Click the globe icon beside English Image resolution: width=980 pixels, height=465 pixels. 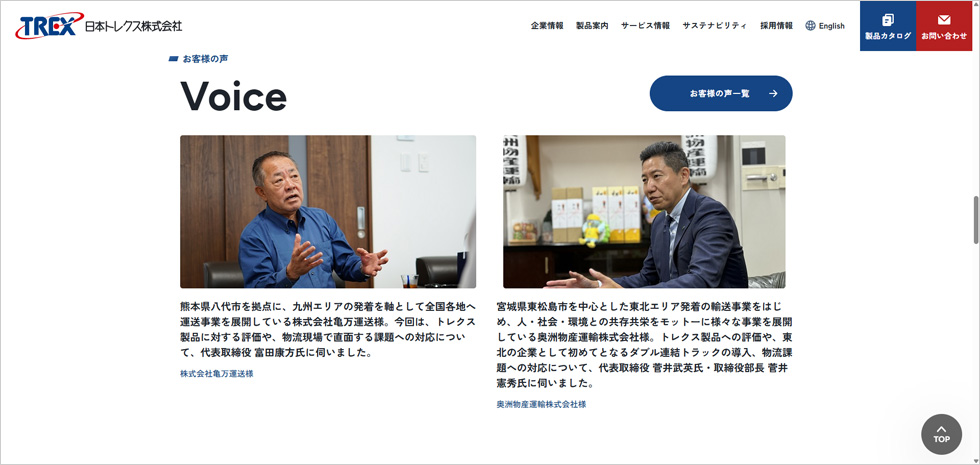point(811,26)
